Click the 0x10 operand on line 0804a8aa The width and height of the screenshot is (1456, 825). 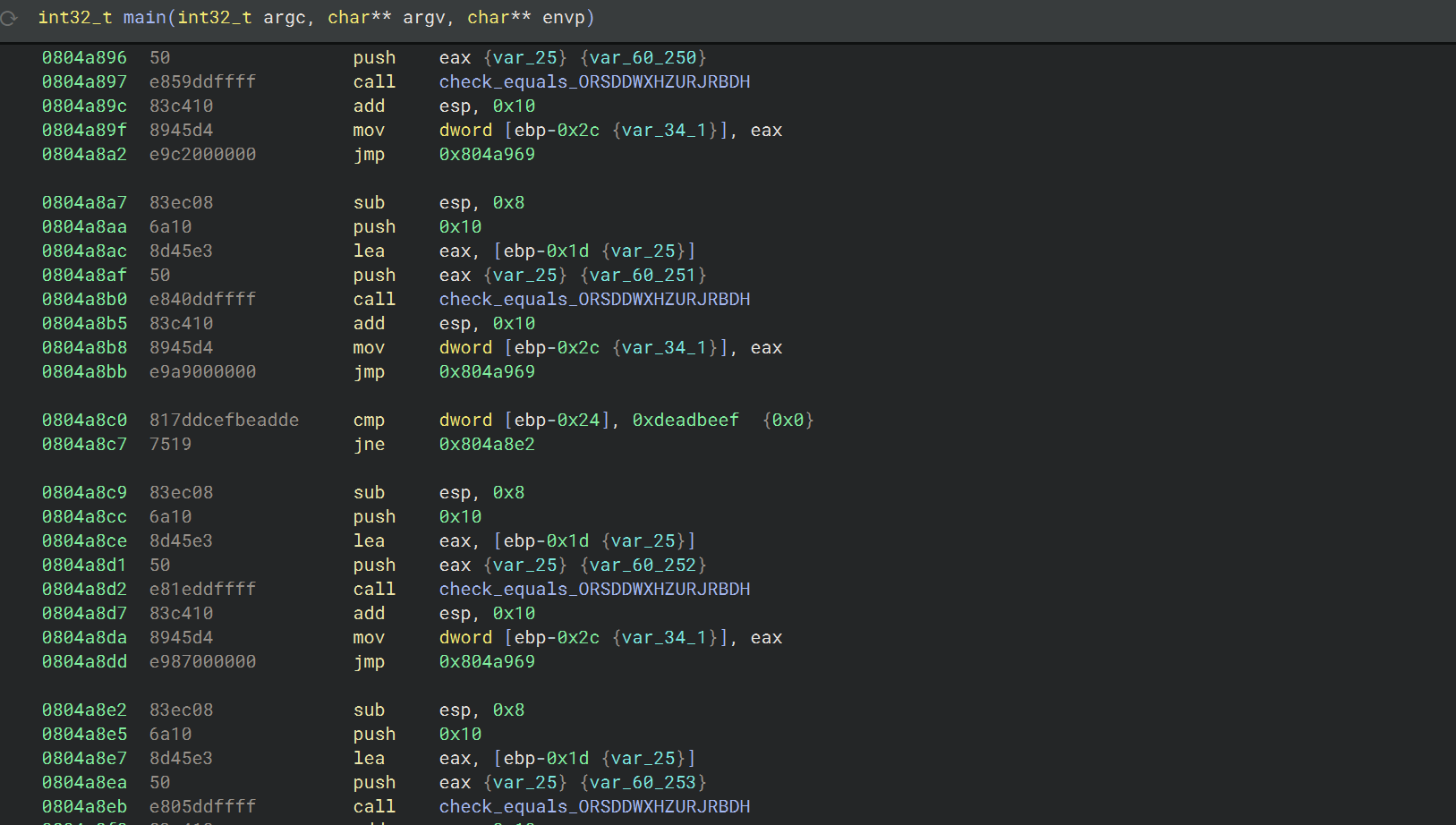click(460, 227)
